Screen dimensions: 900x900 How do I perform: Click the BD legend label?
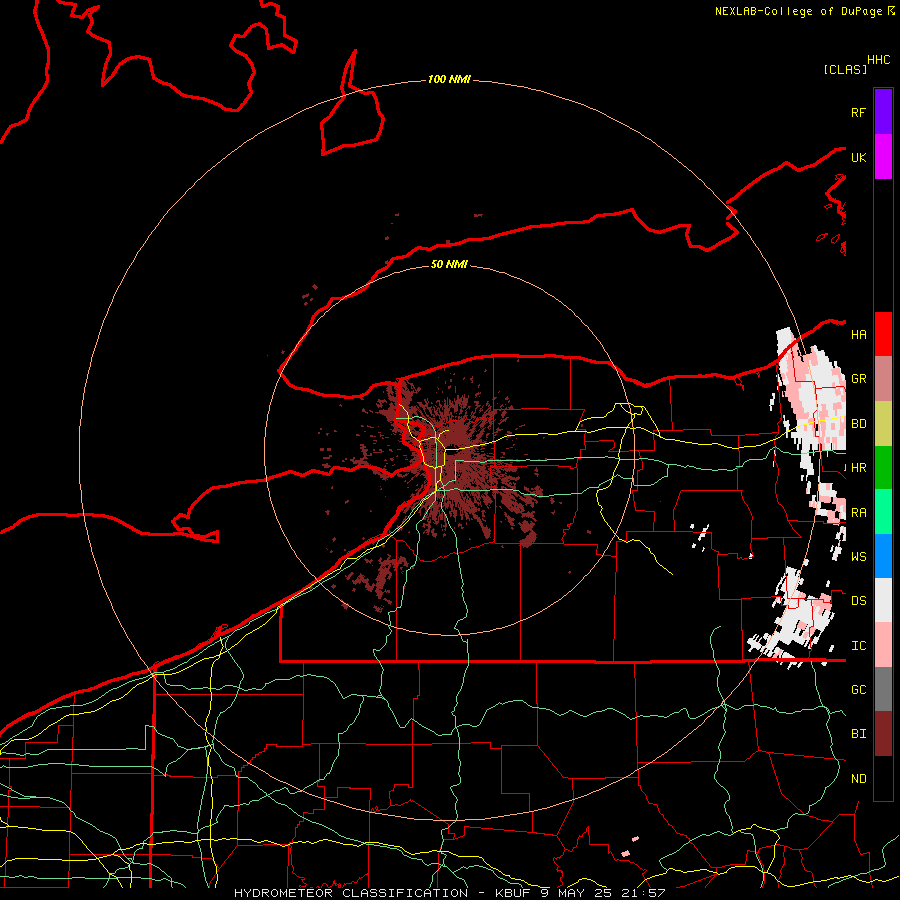[859, 424]
